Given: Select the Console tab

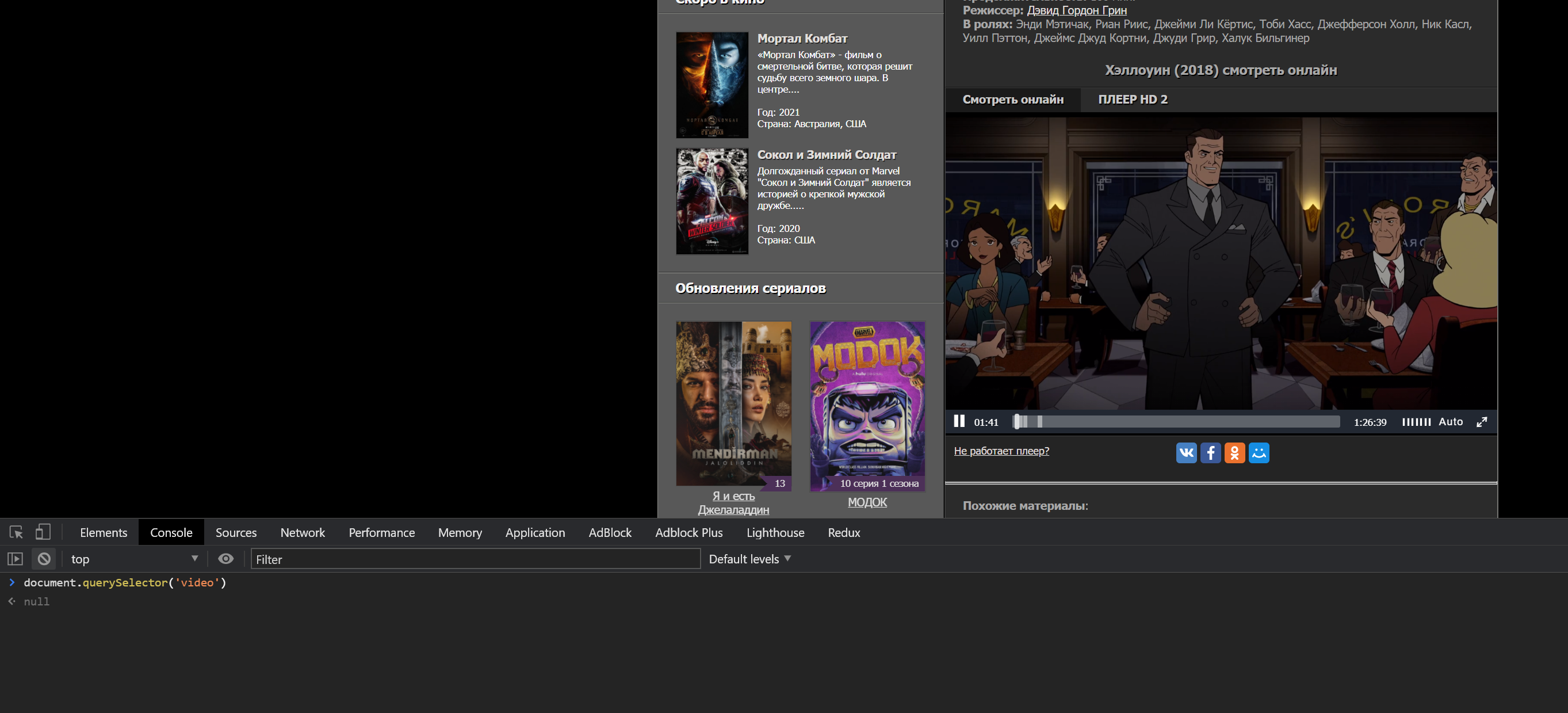Looking at the screenshot, I should click(171, 533).
